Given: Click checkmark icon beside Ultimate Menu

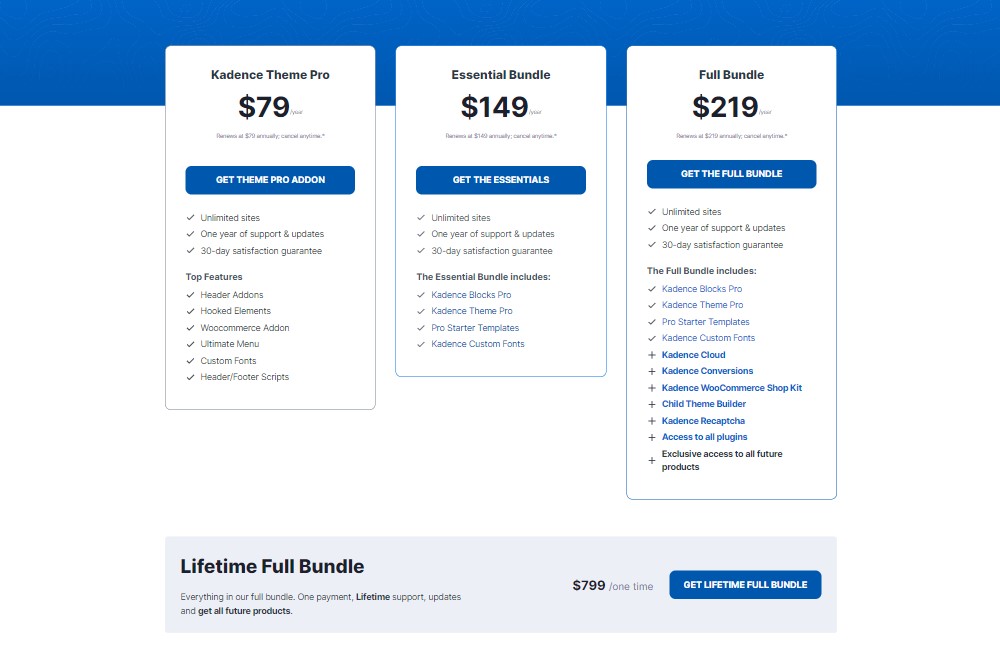Looking at the screenshot, I should click(x=190, y=344).
